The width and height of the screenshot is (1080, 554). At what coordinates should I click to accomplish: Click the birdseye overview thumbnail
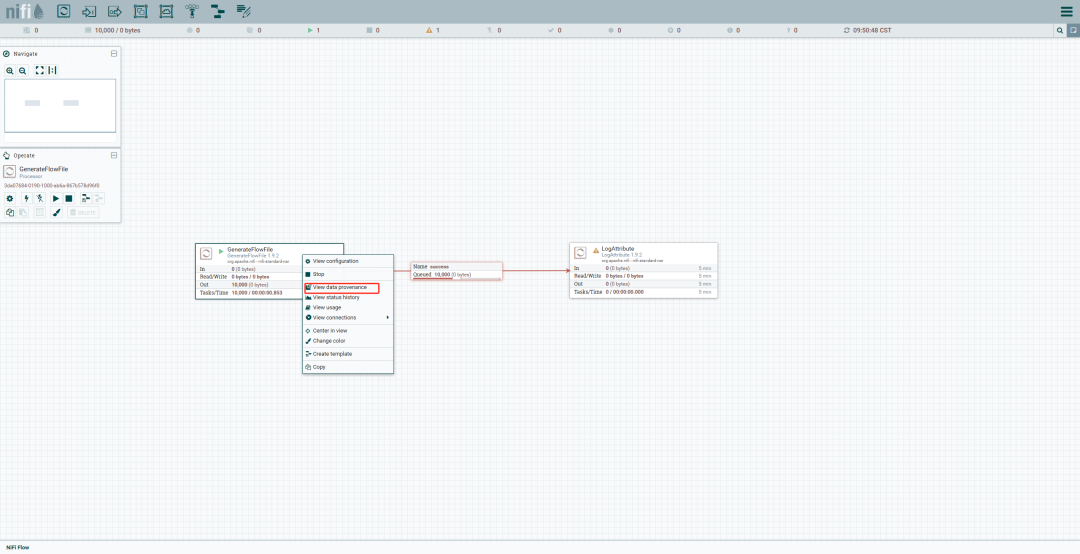60,105
